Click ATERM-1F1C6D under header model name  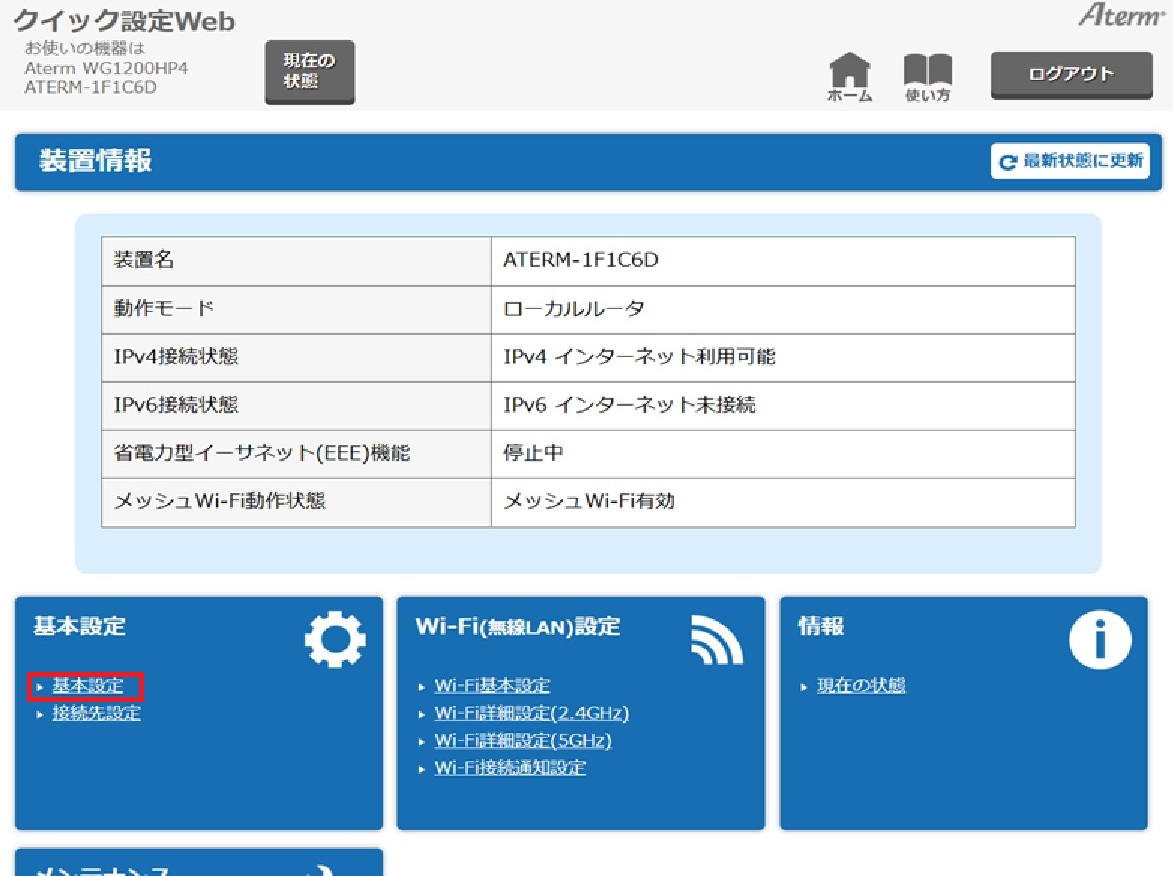(91, 88)
